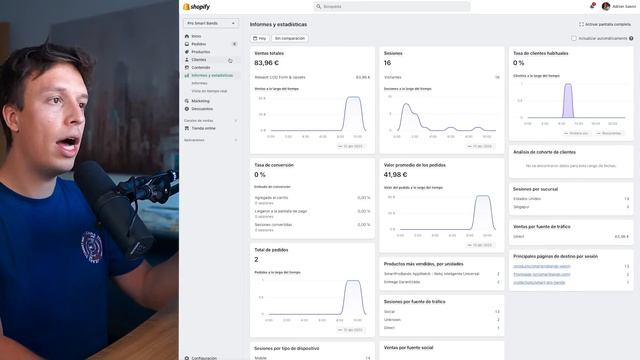Open Análisis de cohorte de clientes

[544, 152]
